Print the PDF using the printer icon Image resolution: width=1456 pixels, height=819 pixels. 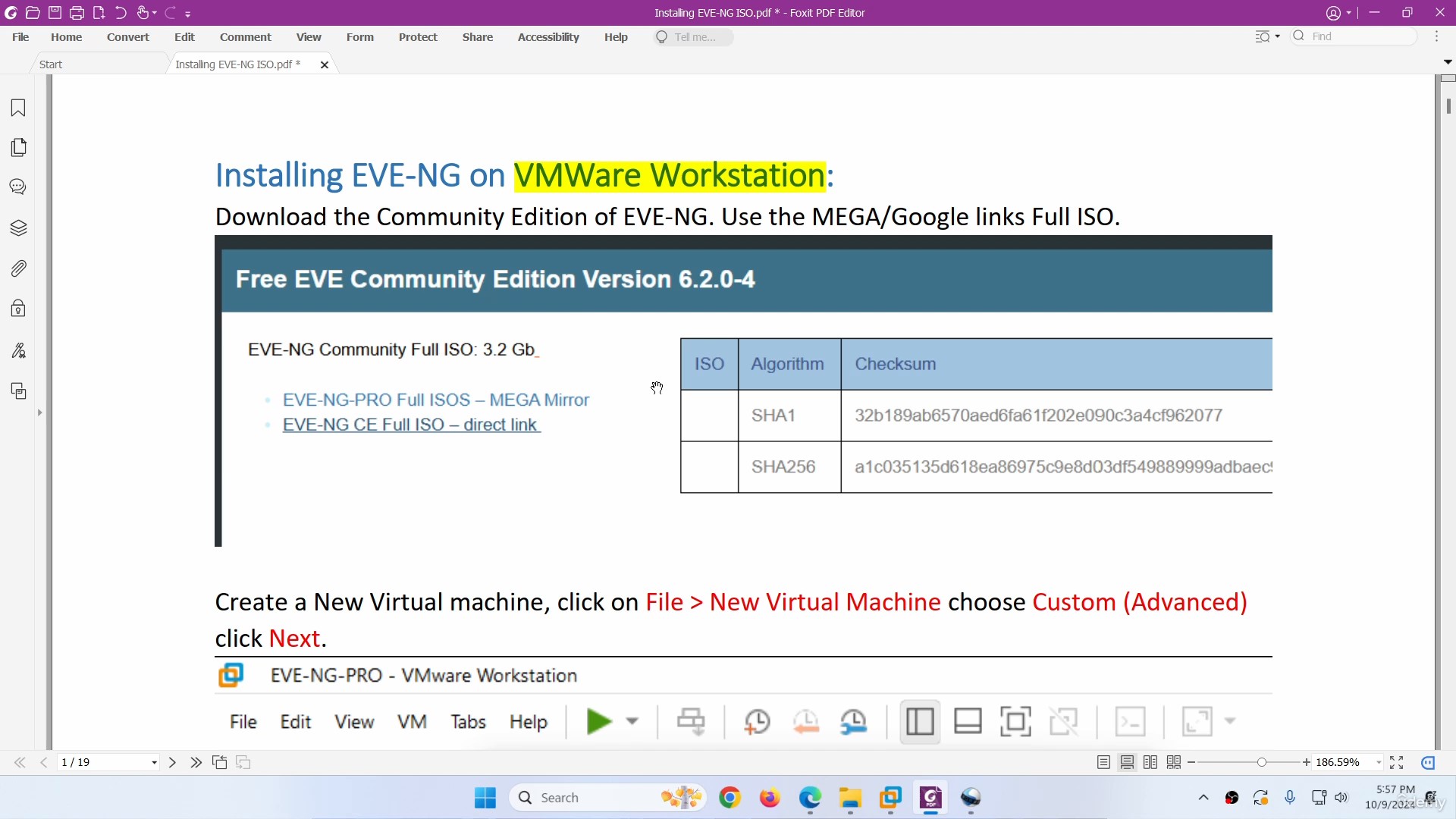[x=77, y=13]
